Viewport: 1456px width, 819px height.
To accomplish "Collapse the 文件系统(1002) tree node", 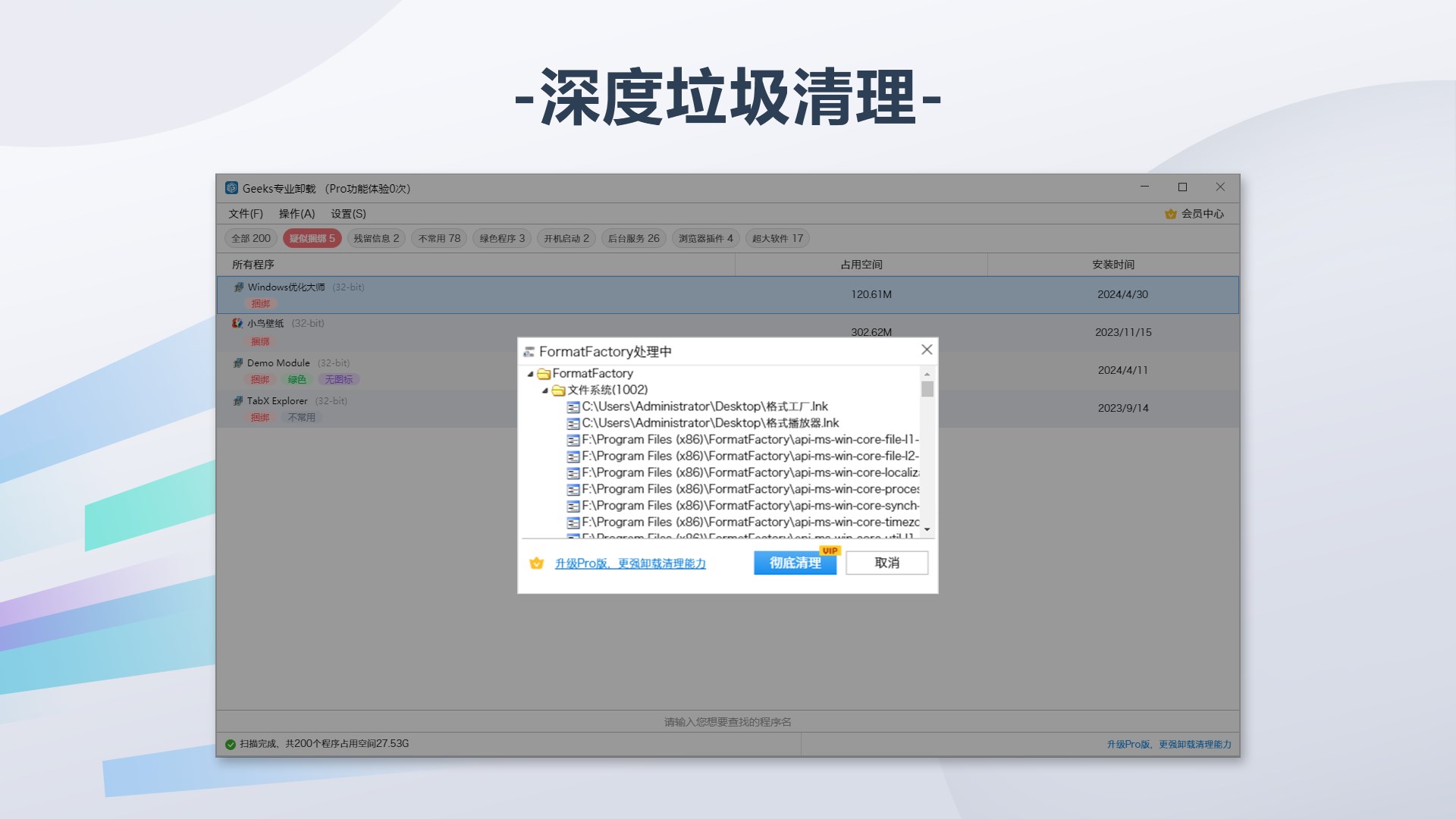I will [545, 390].
